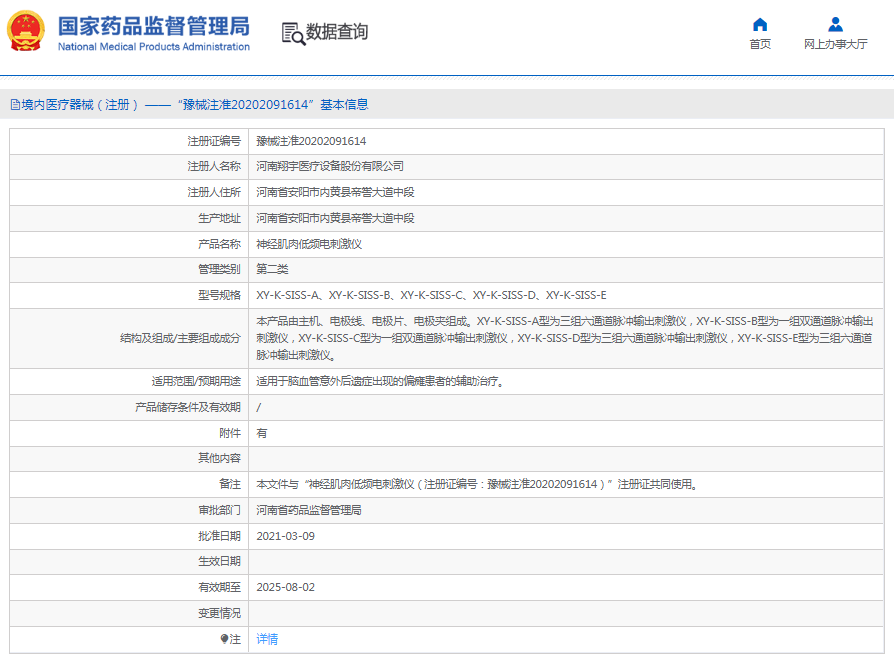Image resolution: width=894 pixels, height=659 pixels.
Task: Click the 生效日期 row label
Action: 220,562
